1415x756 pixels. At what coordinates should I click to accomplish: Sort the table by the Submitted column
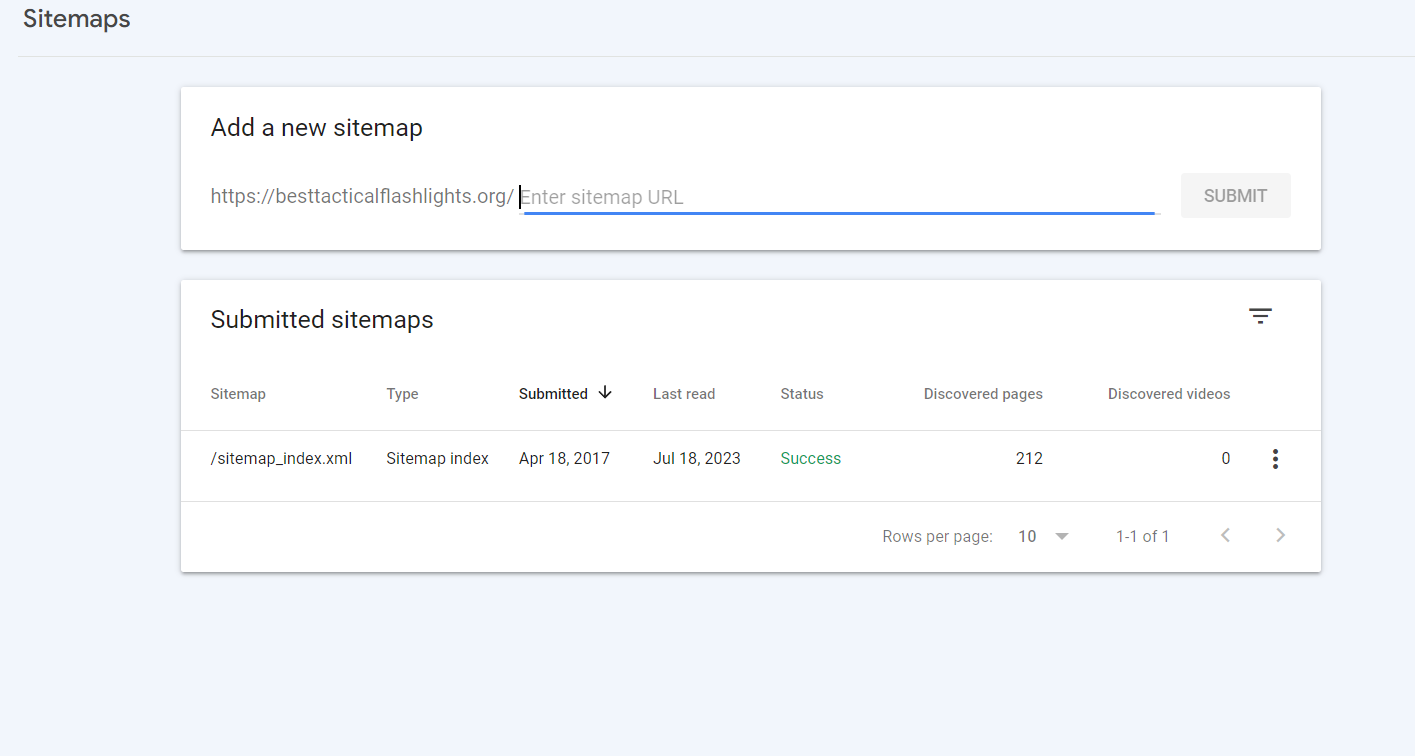coord(553,393)
